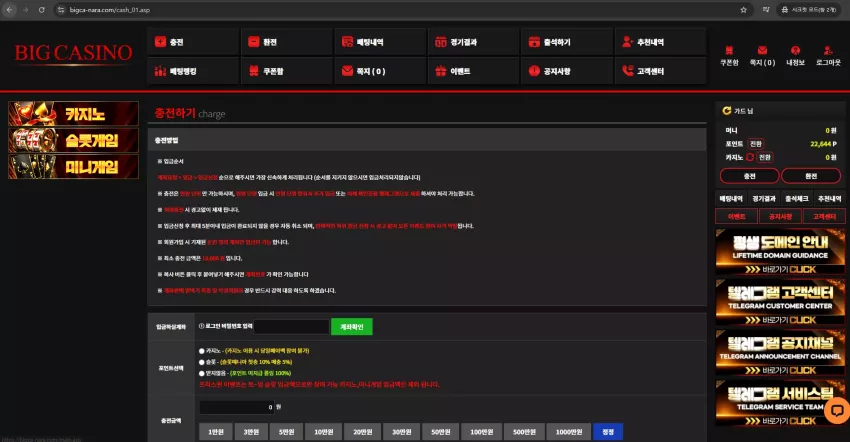Click the BIG CASINO logo
Screen dimensions: 850x442
tap(73, 53)
